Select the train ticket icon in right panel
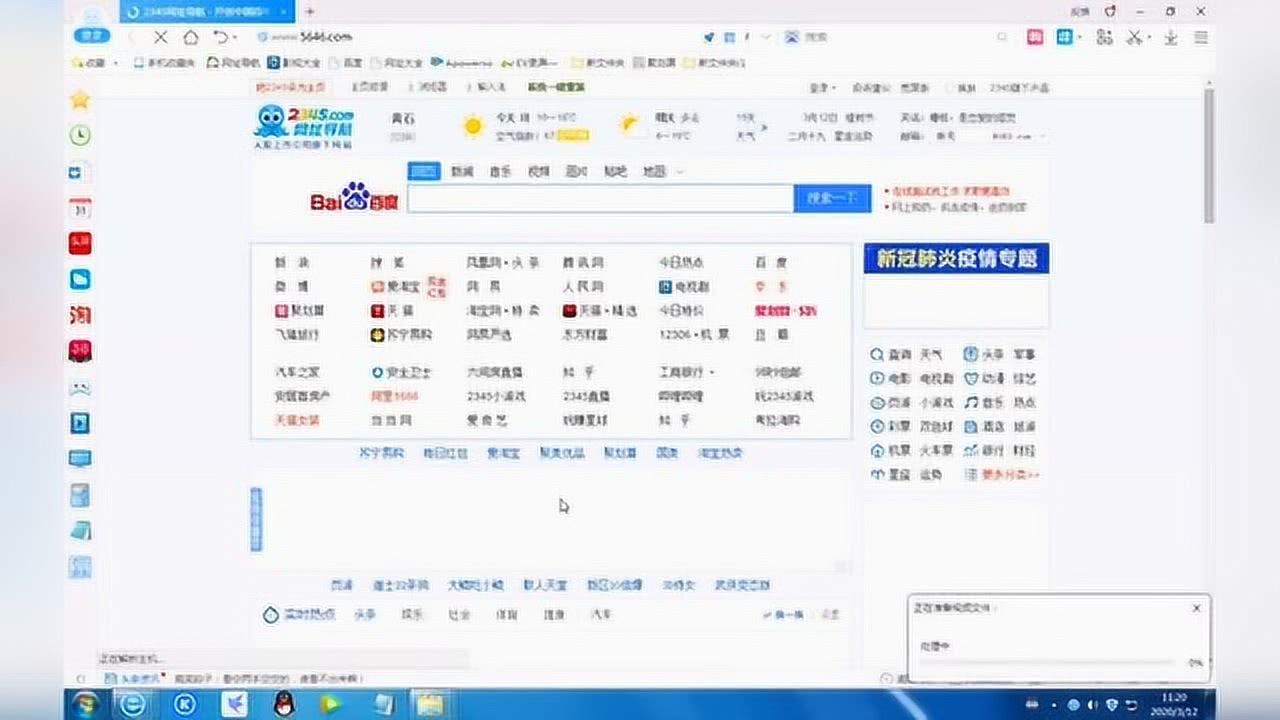Image resolution: width=1280 pixels, height=720 pixels. tap(933, 451)
